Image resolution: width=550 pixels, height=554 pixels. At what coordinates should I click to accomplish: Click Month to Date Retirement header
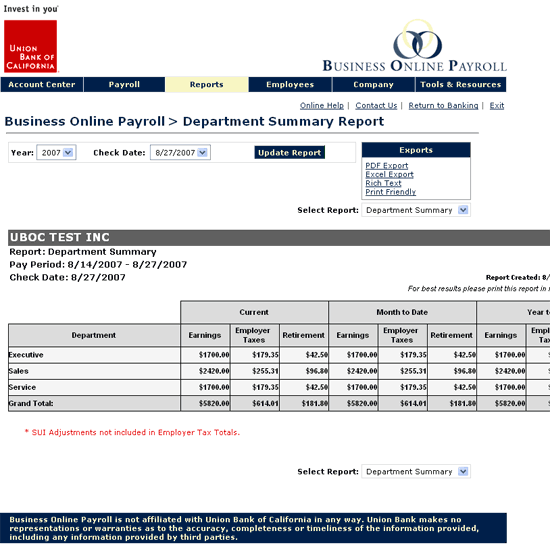pos(451,335)
